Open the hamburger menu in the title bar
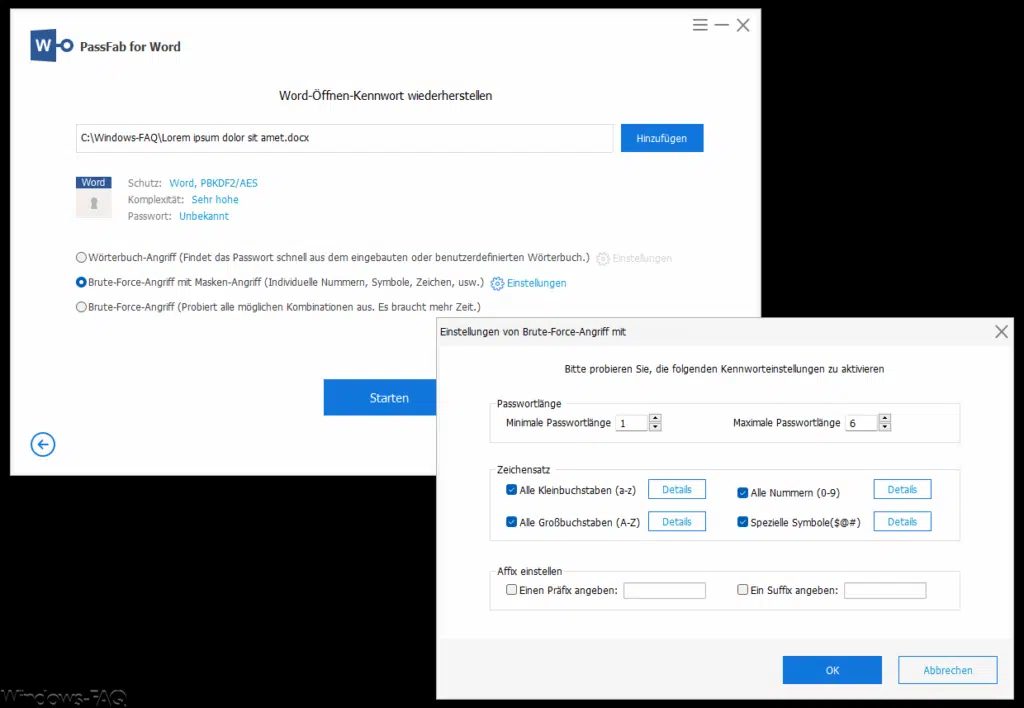 tap(700, 25)
